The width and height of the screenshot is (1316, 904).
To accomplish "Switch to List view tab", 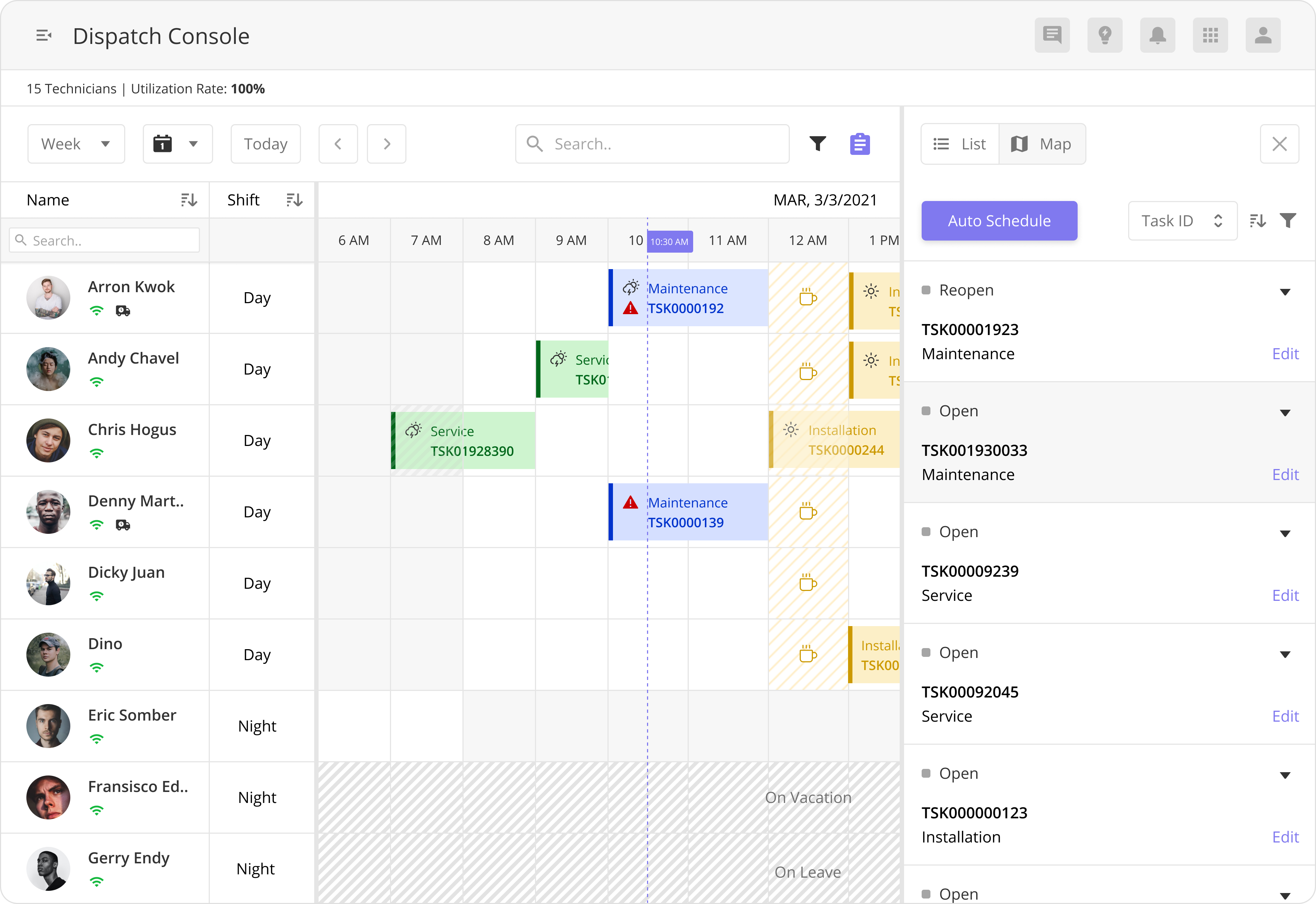I will click(x=960, y=144).
